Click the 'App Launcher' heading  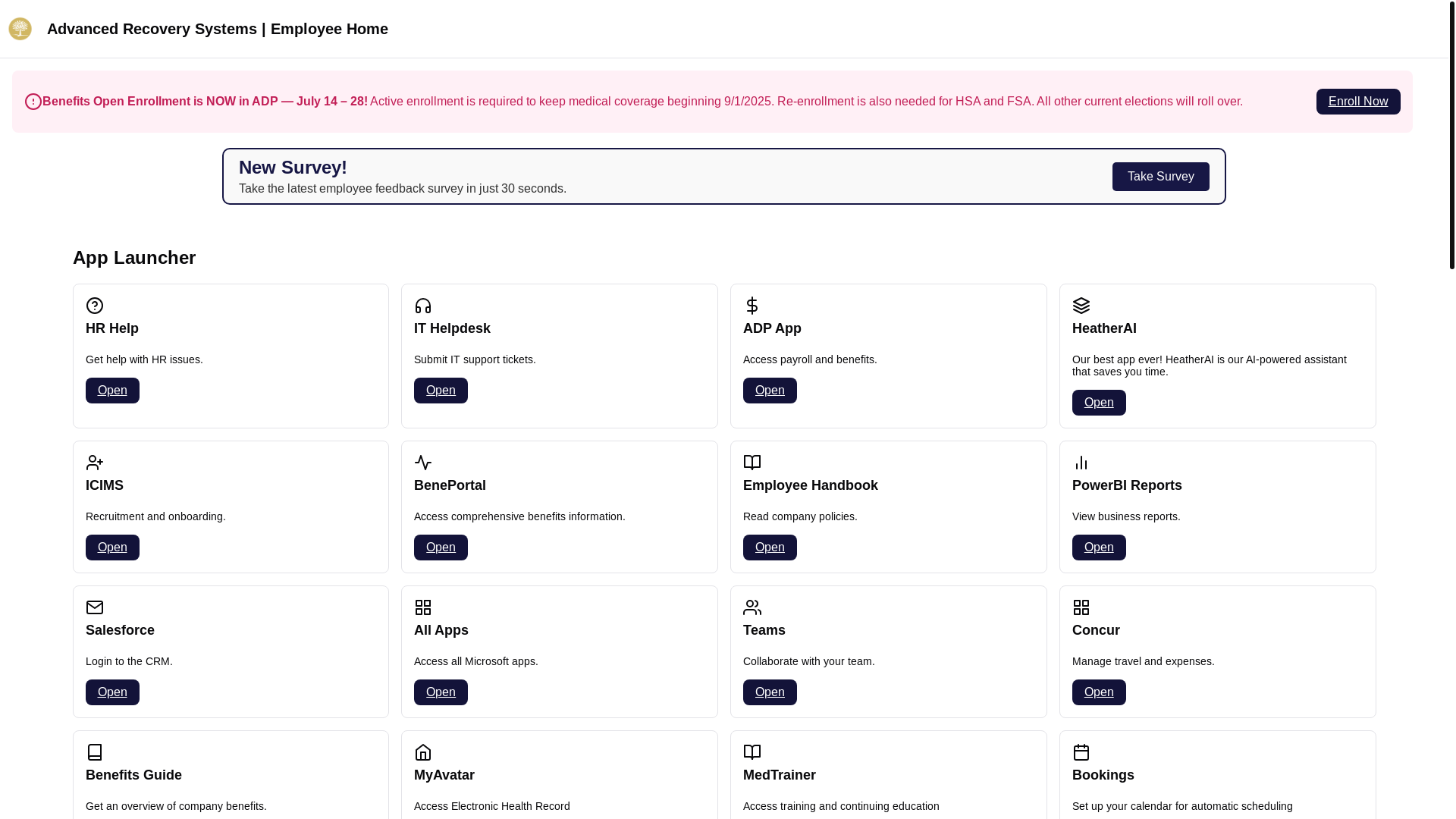pos(134,258)
